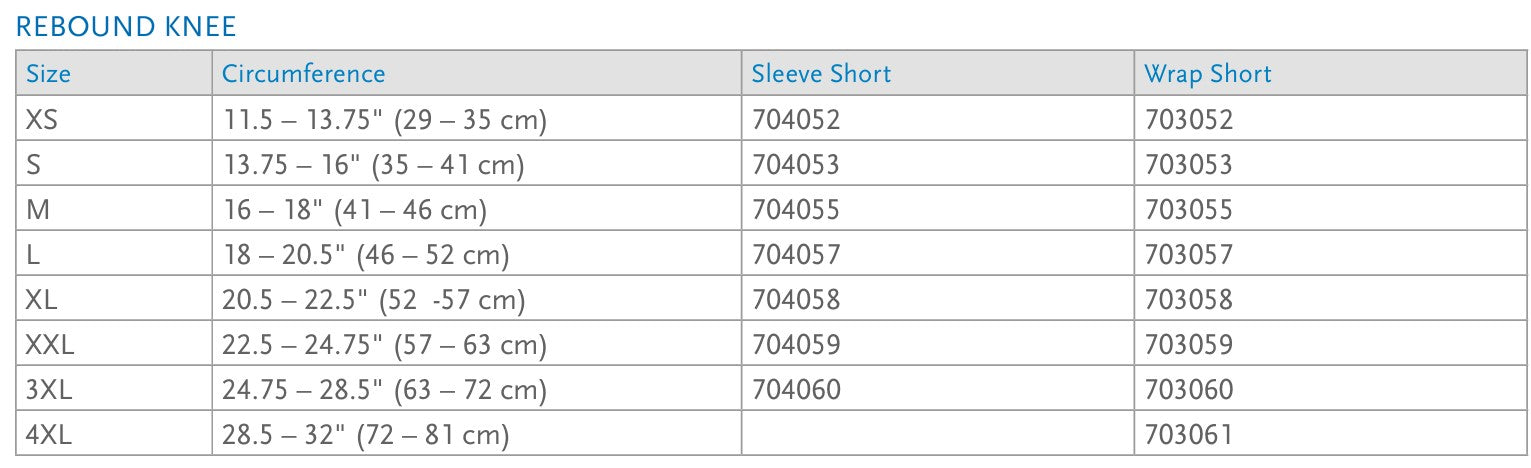1531x468 pixels.
Task: Click Sleeve Short part number 704052
Action: pyautogui.click(x=796, y=120)
